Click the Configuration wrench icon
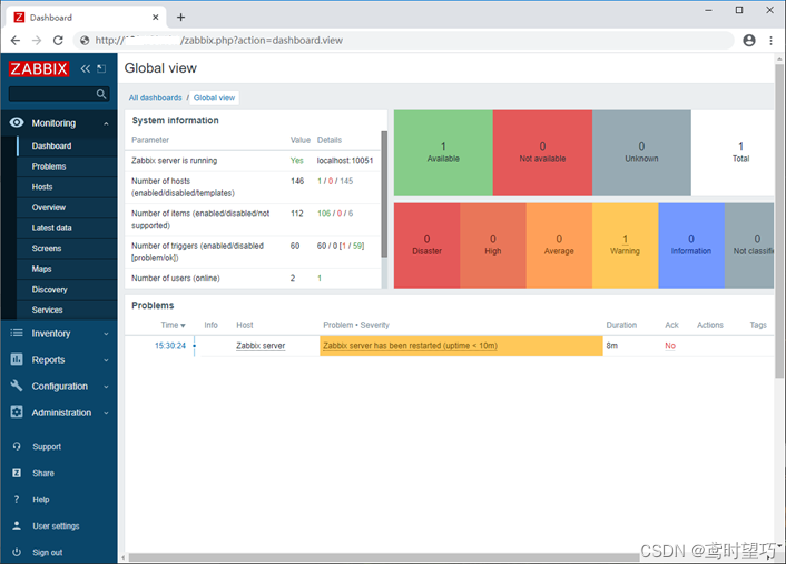The height and width of the screenshot is (569, 791). [16, 386]
